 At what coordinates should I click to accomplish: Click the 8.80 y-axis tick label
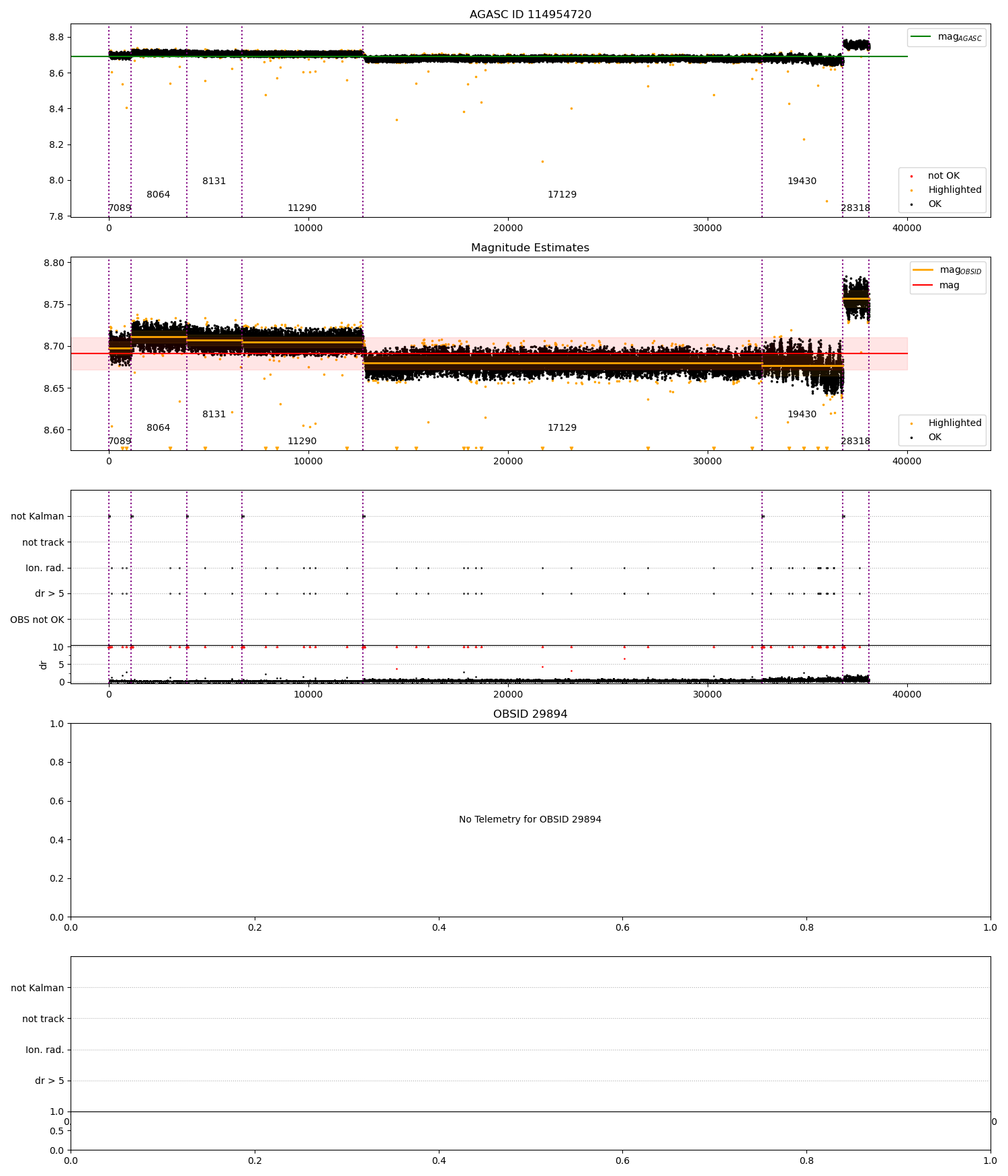tap(52, 263)
